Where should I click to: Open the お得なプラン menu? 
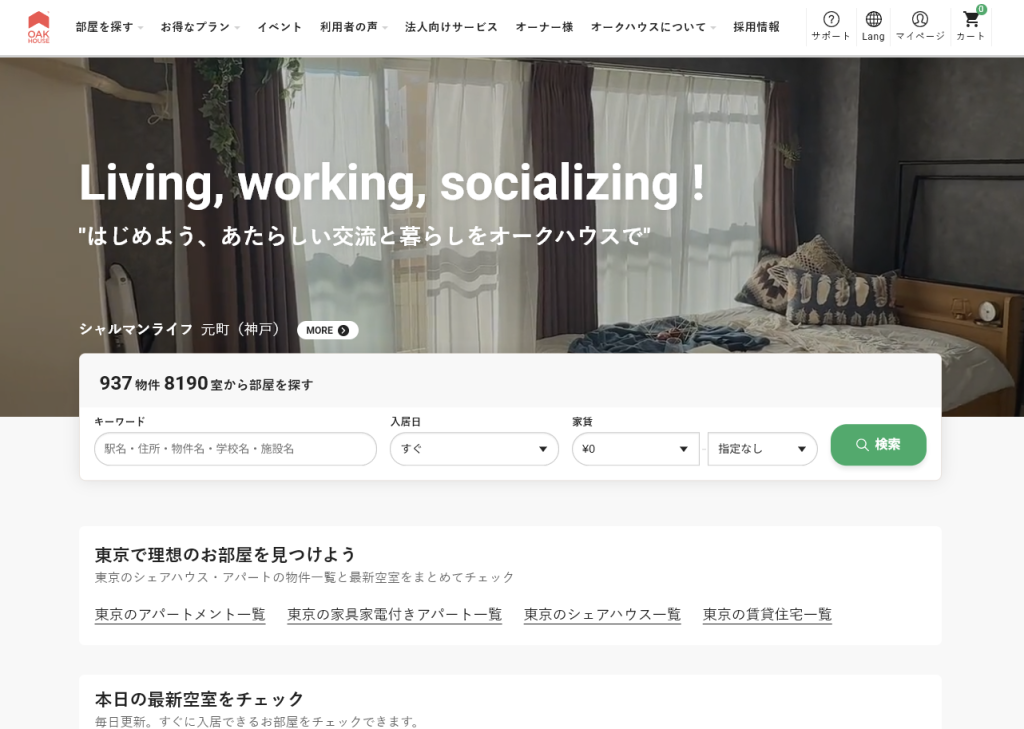pyautogui.click(x=196, y=27)
